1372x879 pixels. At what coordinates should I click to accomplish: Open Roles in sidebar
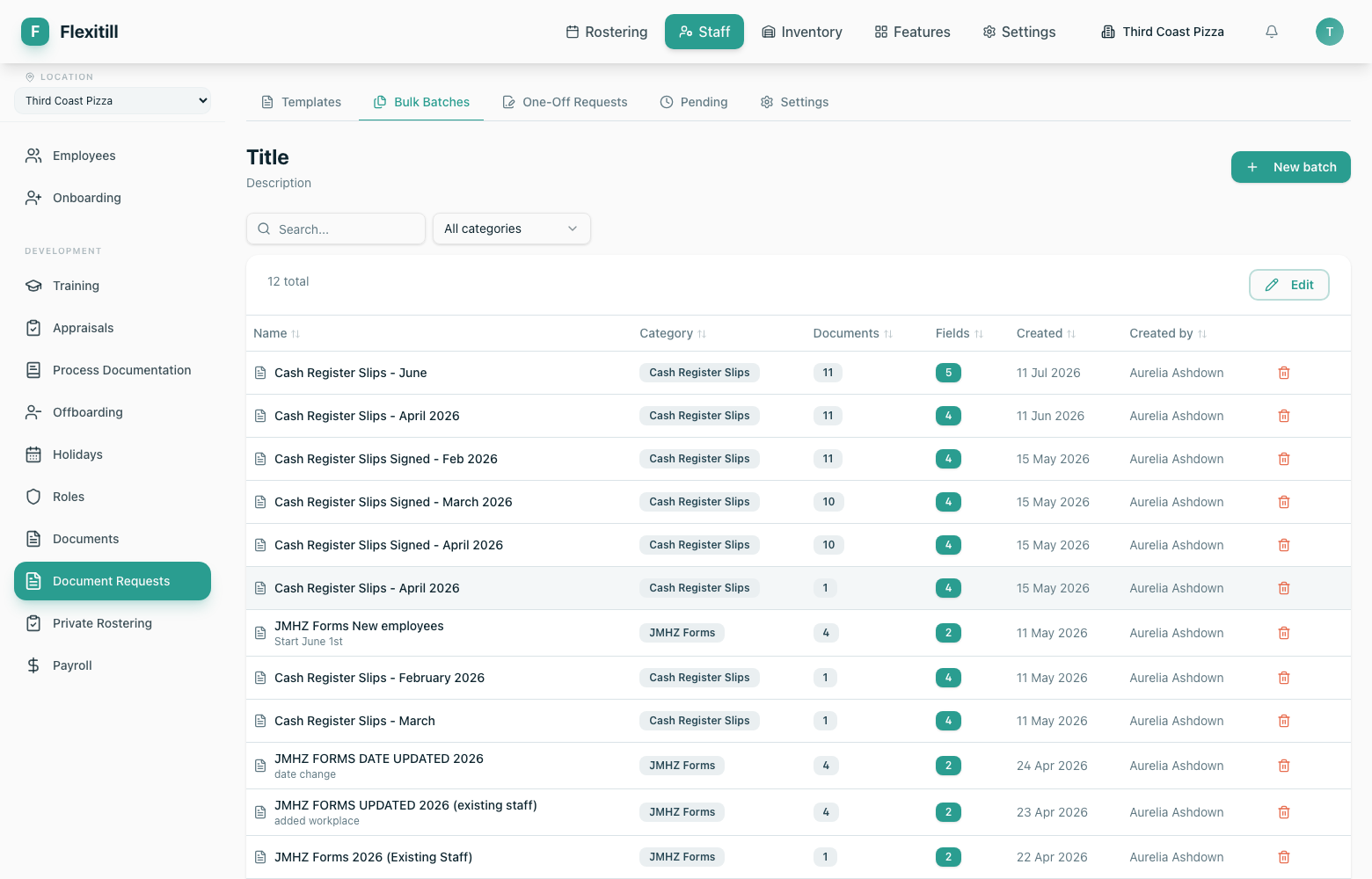tap(113, 497)
